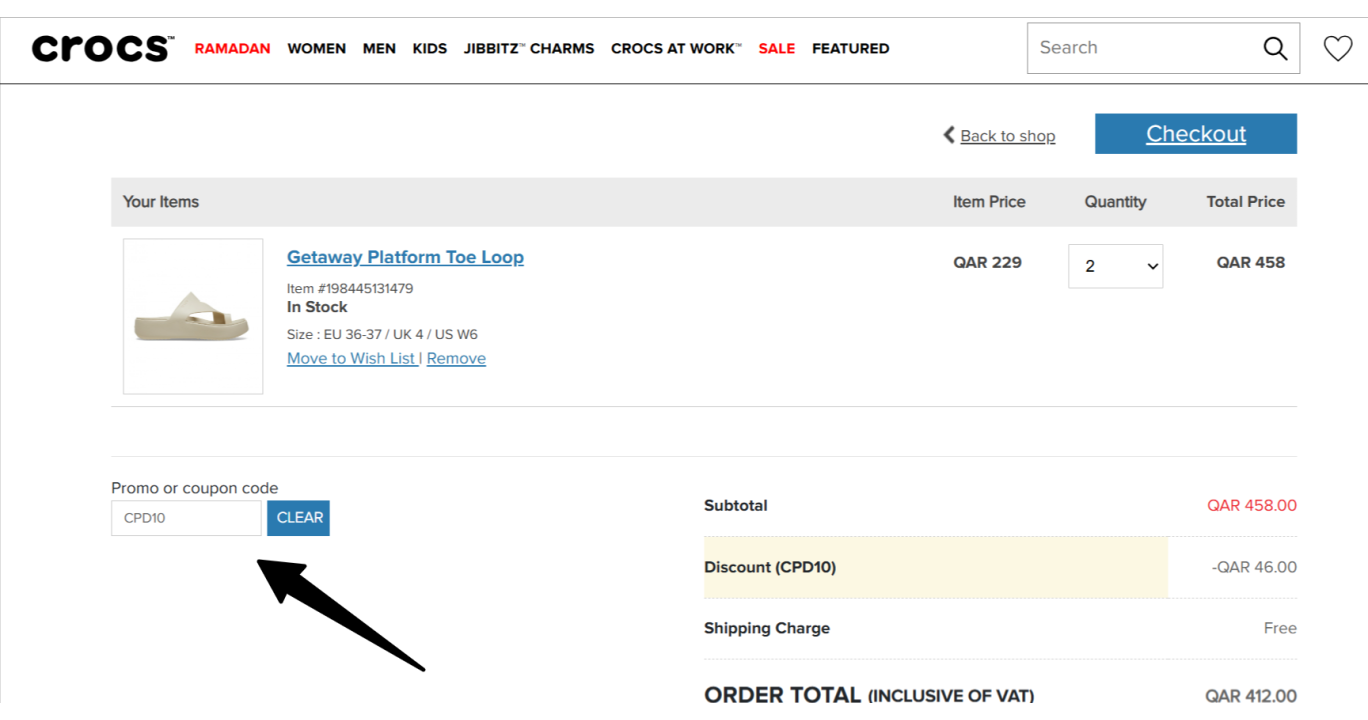Click the size EU 36-37 text
The height and width of the screenshot is (720, 1368).
(382, 334)
